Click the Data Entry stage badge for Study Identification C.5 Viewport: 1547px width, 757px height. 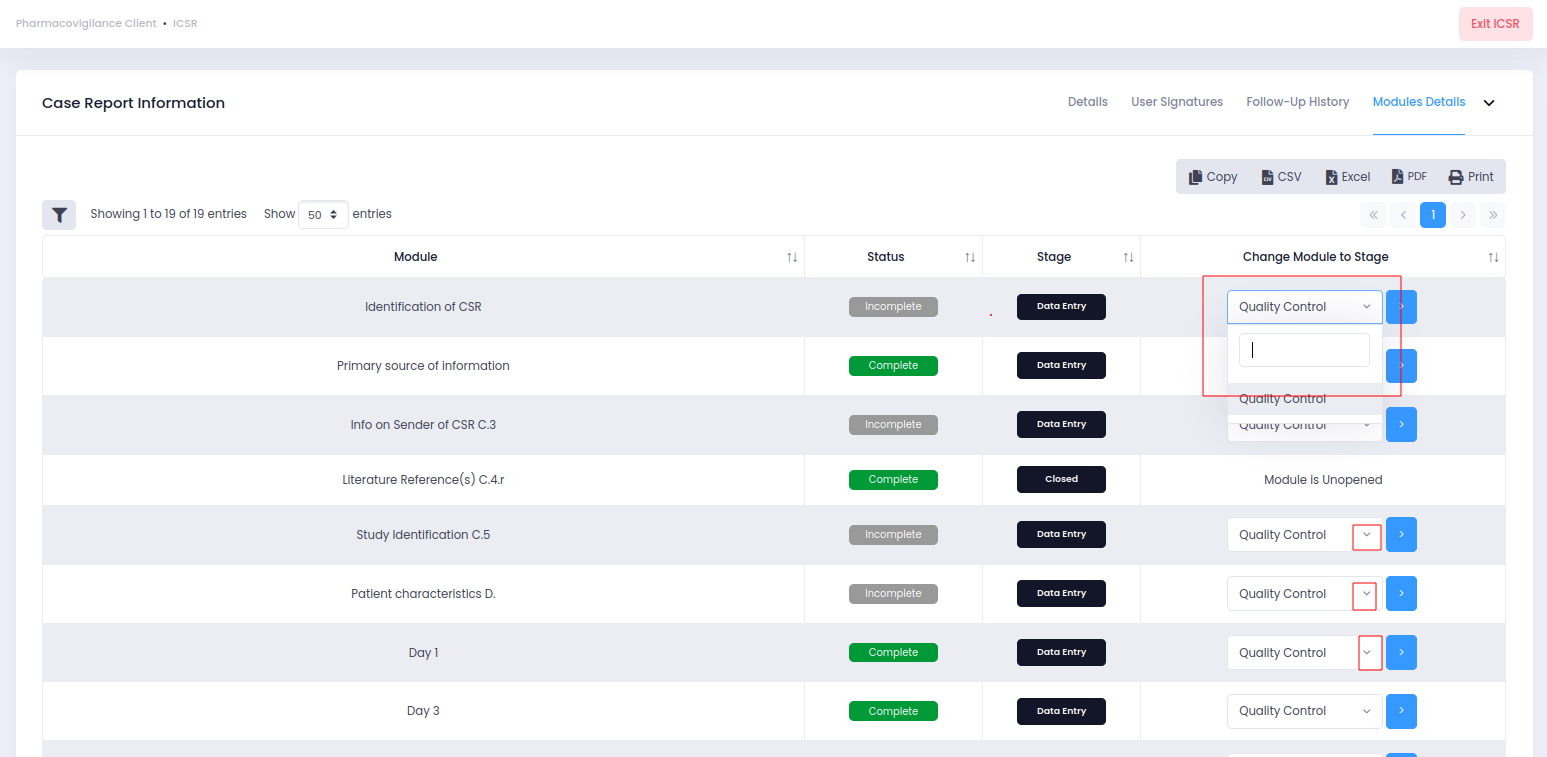[x=1061, y=534]
